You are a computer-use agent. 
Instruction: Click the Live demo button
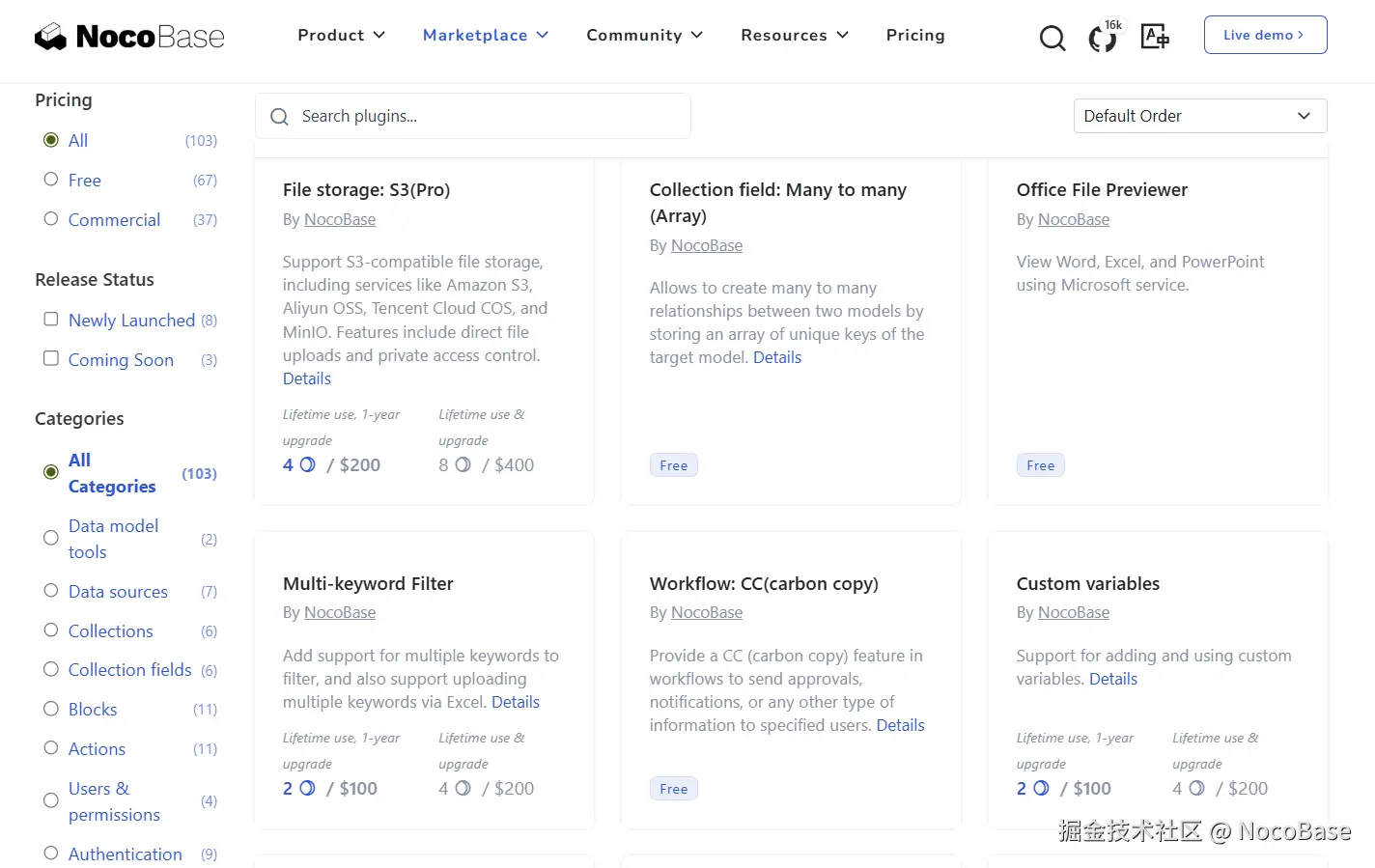click(1265, 35)
